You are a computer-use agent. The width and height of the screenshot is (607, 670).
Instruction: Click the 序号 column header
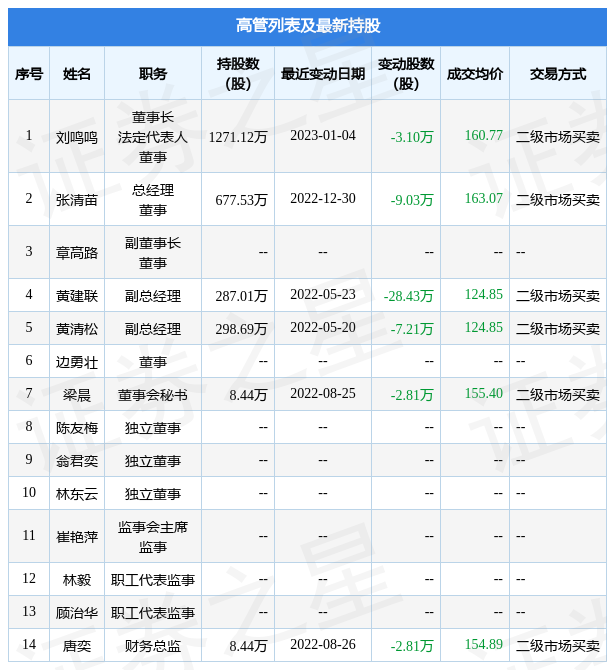[29, 74]
